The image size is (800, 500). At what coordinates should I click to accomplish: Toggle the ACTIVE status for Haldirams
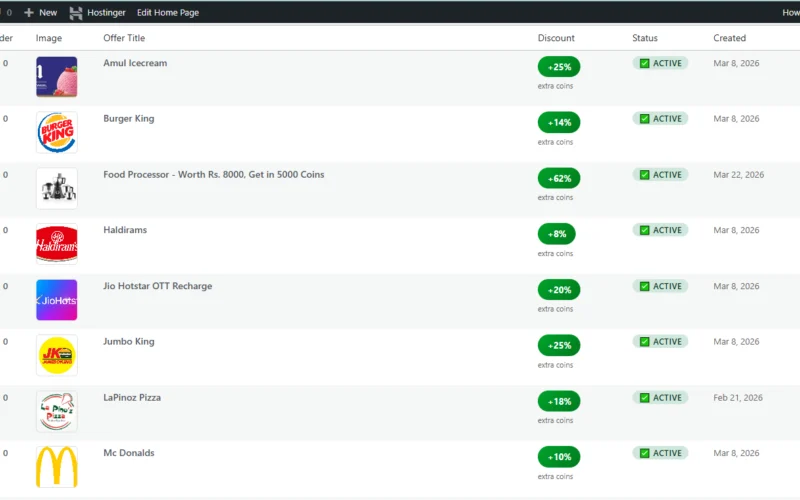[660, 230]
